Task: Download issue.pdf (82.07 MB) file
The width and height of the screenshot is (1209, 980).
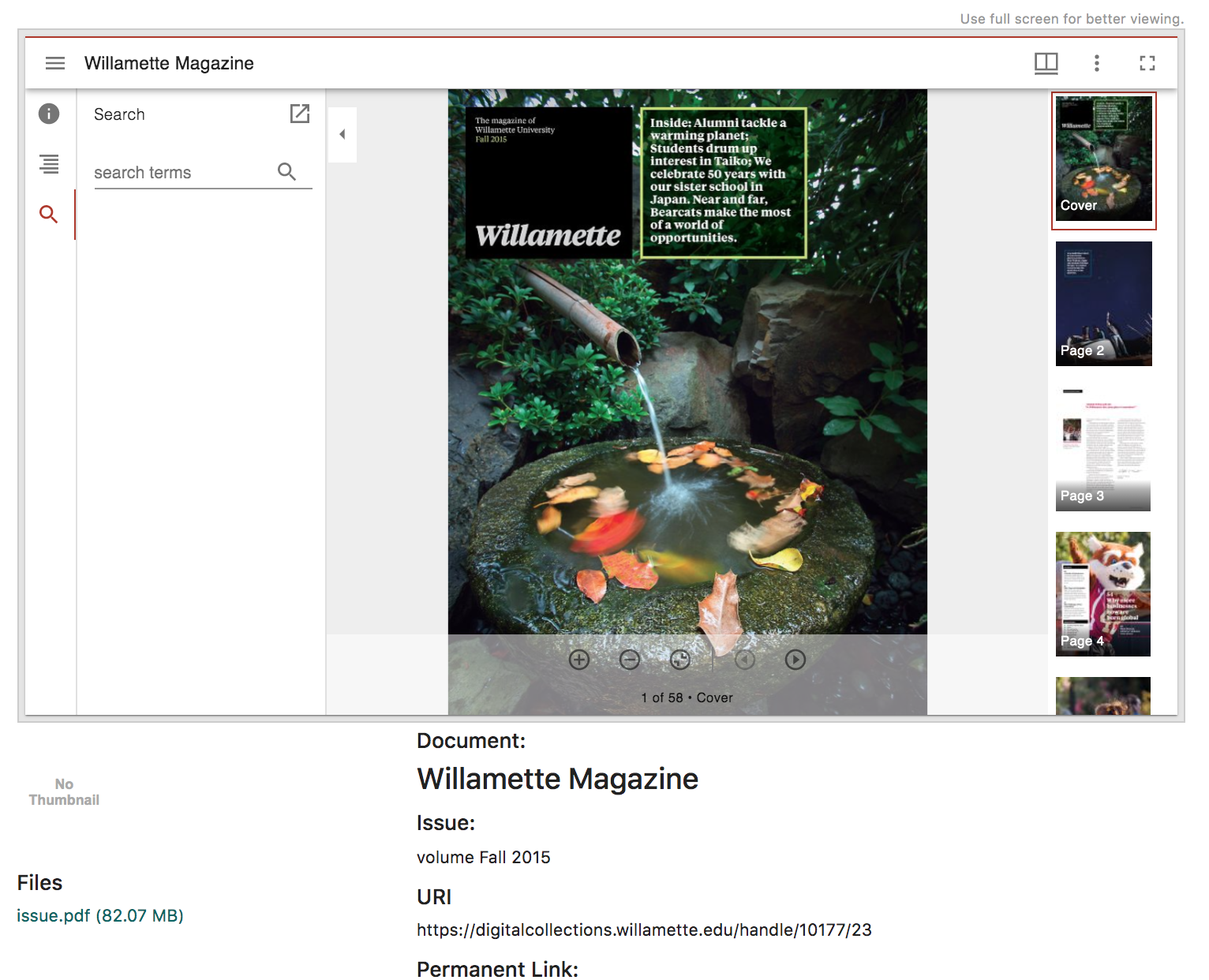Action: tap(100, 915)
